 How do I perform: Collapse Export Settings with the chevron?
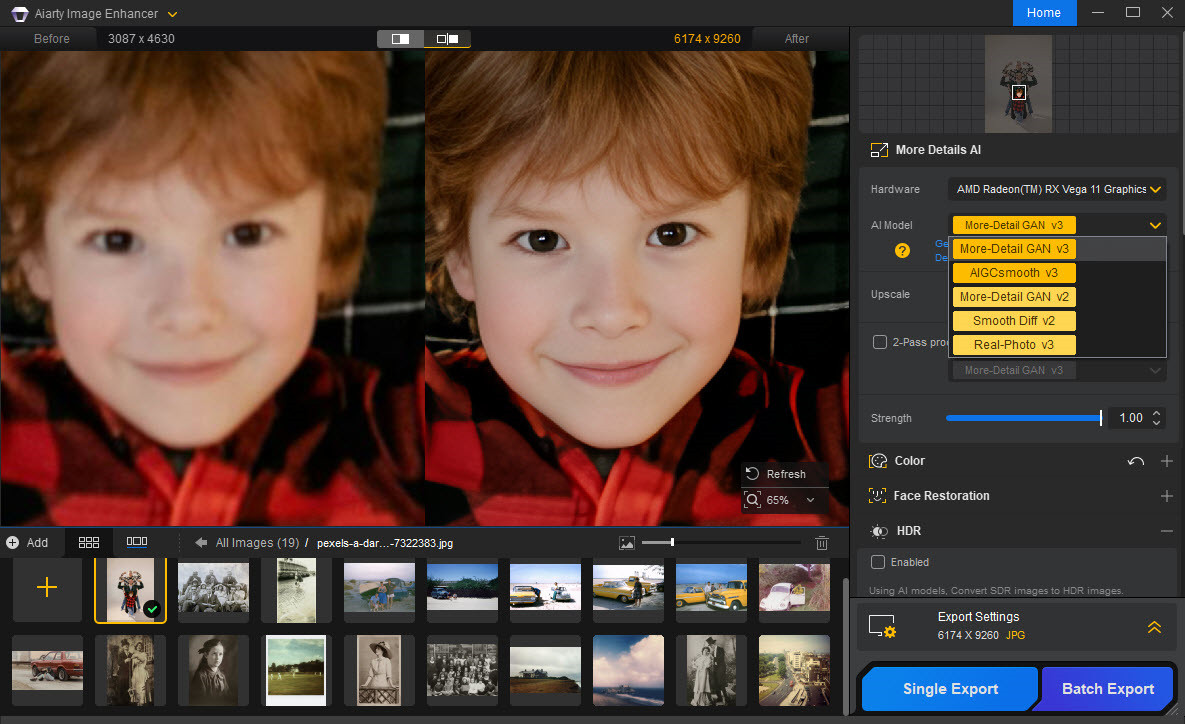[x=1155, y=628]
